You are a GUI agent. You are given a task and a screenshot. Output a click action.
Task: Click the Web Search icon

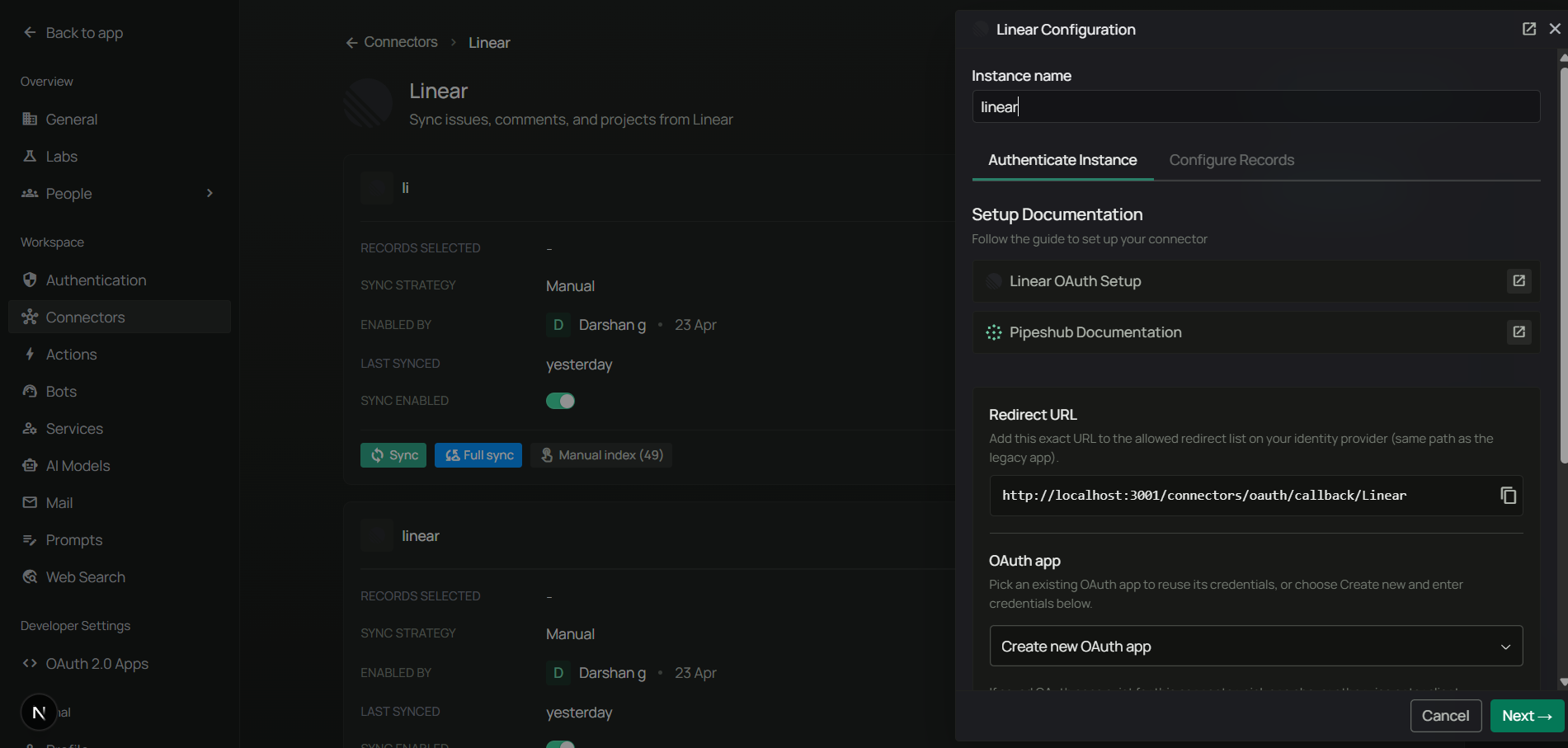click(30, 576)
